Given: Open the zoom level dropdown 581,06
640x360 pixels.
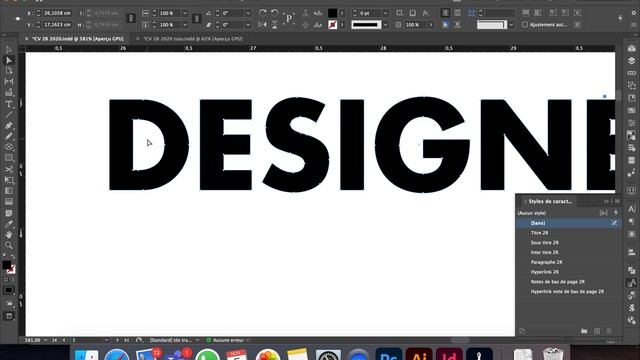Looking at the screenshot, I should tap(45, 340).
